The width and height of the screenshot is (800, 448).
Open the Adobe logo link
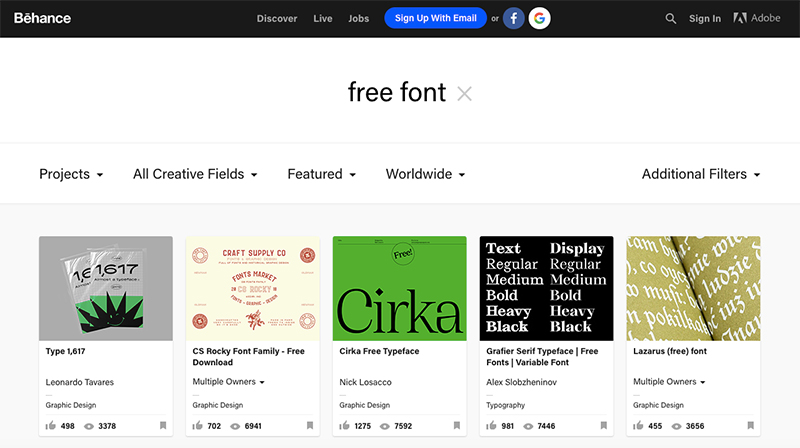[757, 18]
